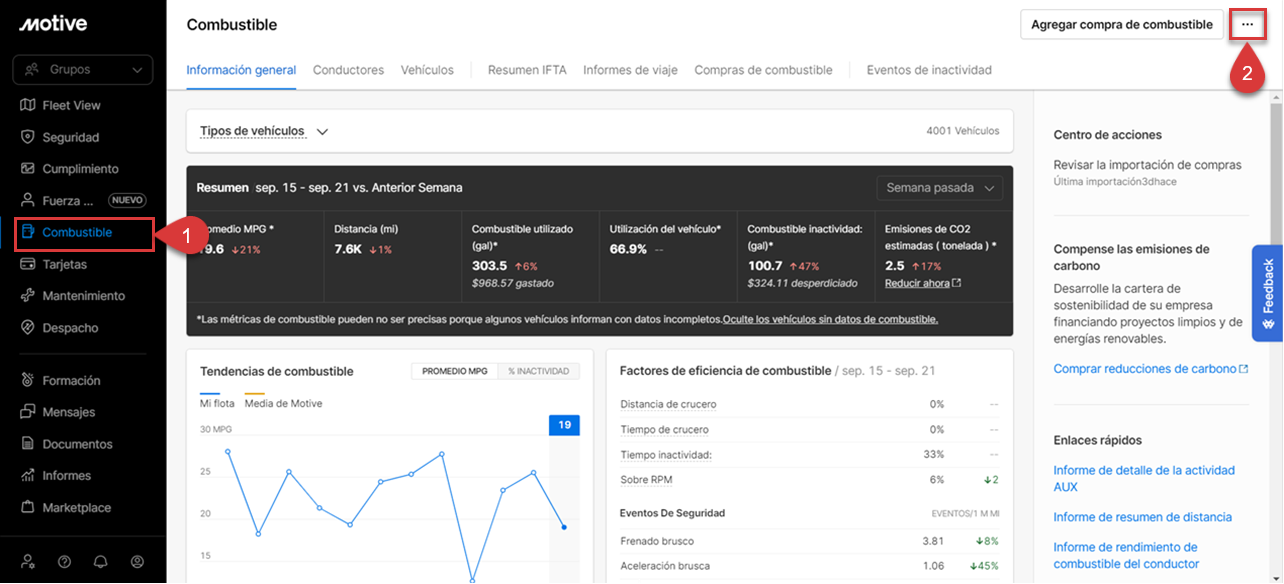
Task: Open Compras de combustible tab
Action: click(763, 70)
